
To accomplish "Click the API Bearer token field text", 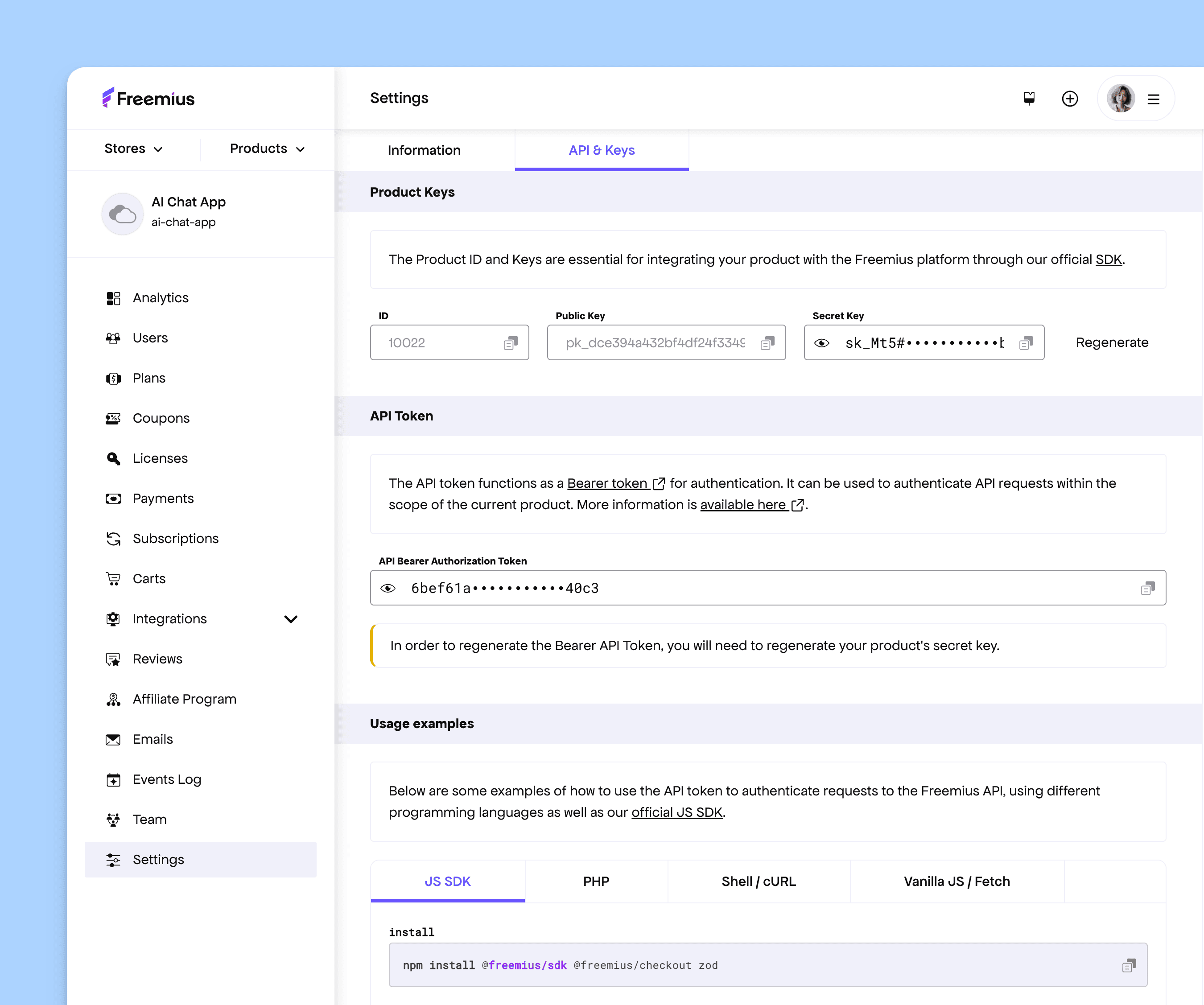I will pyautogui.click(x=505, y=588).
